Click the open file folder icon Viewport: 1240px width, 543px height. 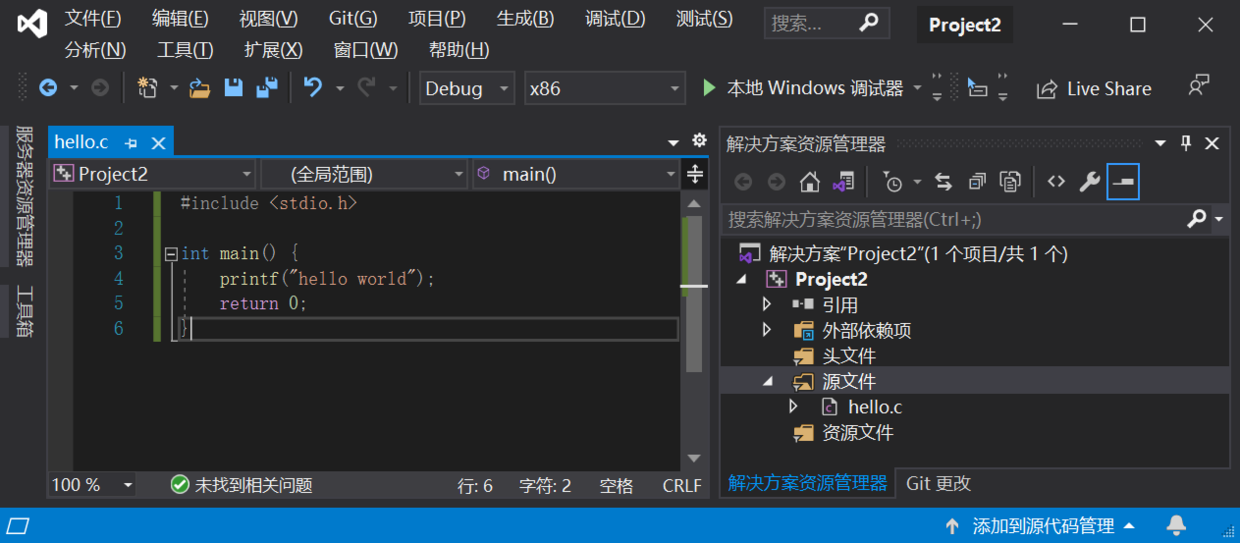point(200,88)
